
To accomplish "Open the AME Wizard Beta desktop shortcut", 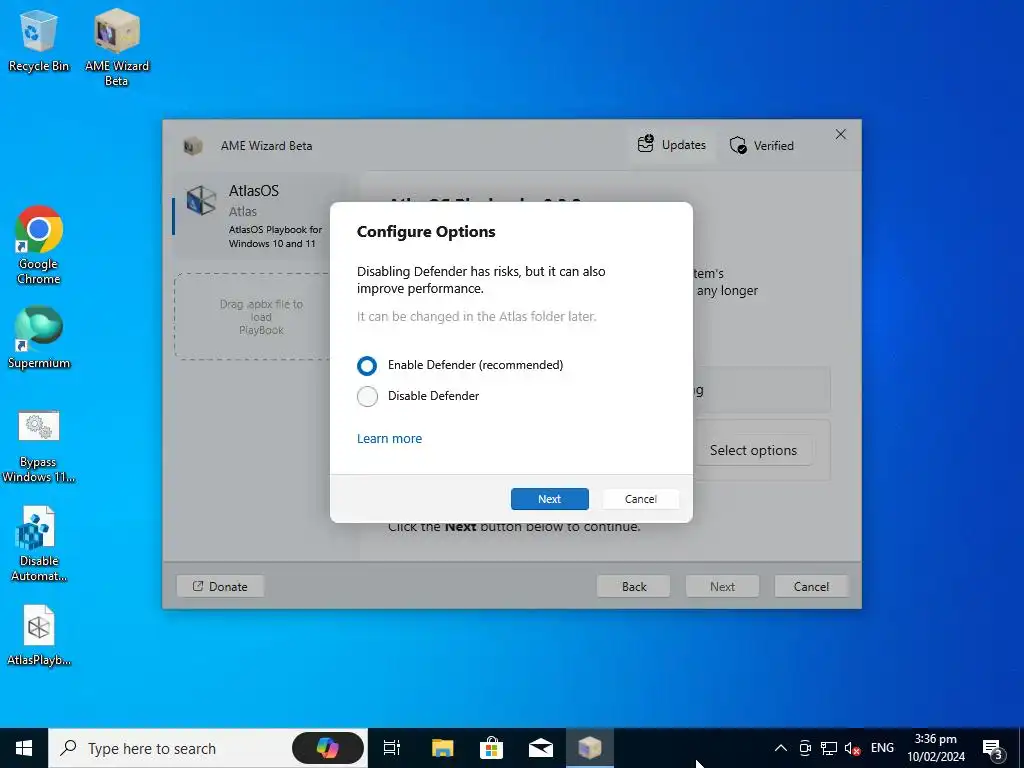I will (x=116, y=47).
